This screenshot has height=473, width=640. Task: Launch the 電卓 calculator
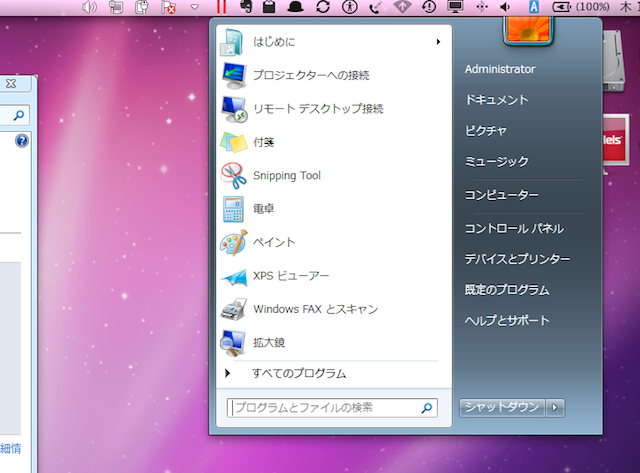333,209
